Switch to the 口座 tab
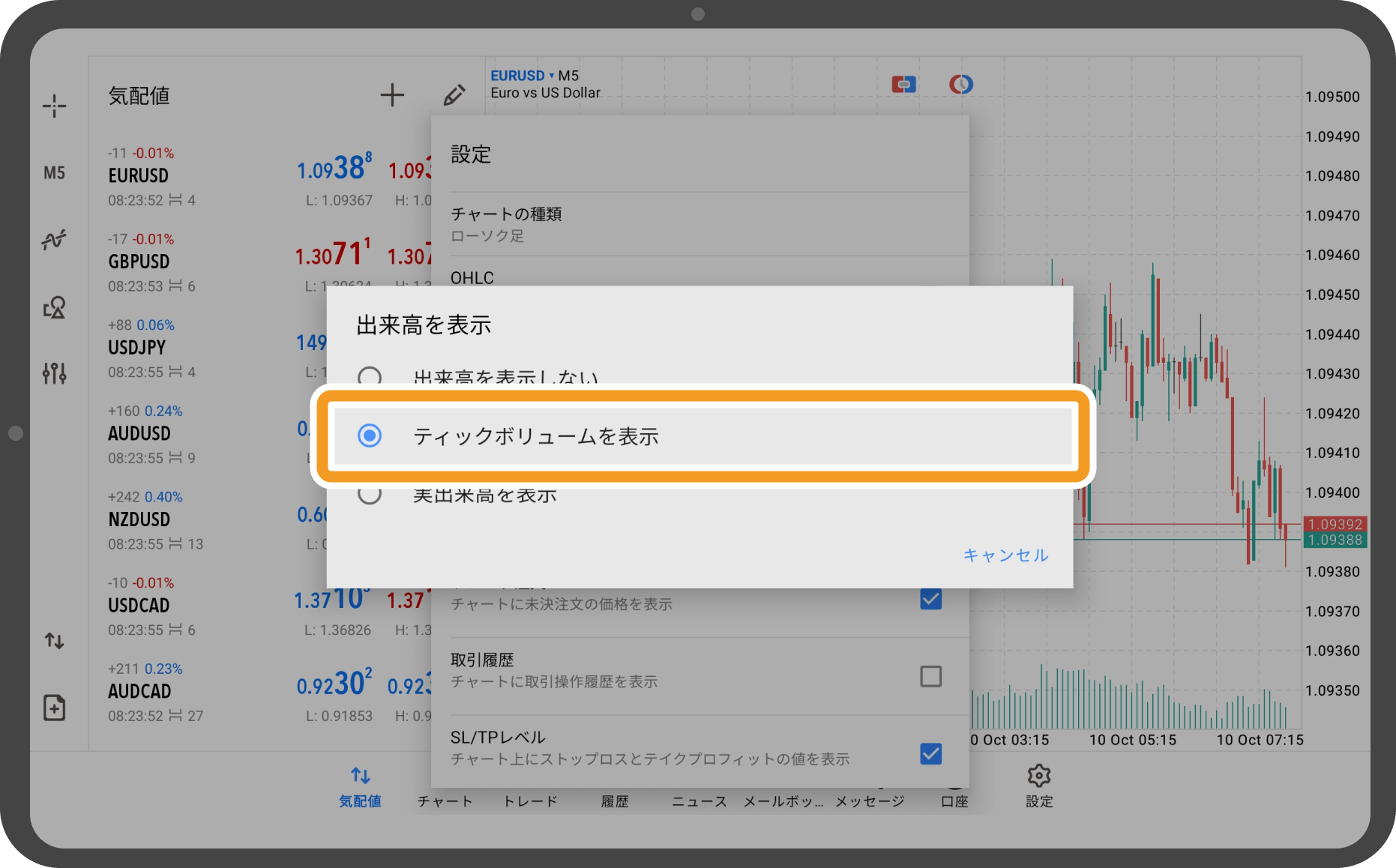 click(x=954, y=801)
